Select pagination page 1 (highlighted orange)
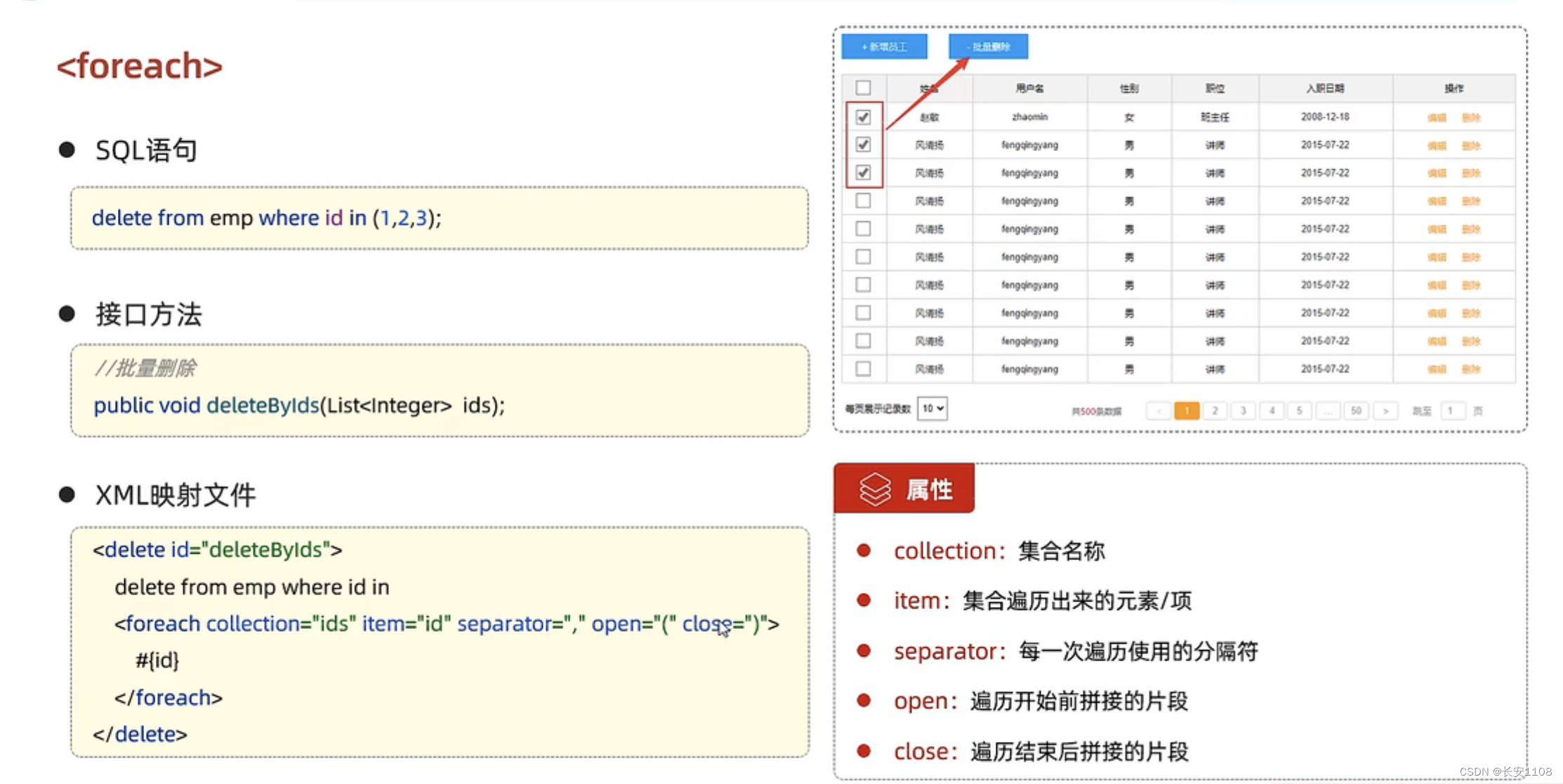The height and width of the screenshot is (784, 1563). coord(1187,411)
